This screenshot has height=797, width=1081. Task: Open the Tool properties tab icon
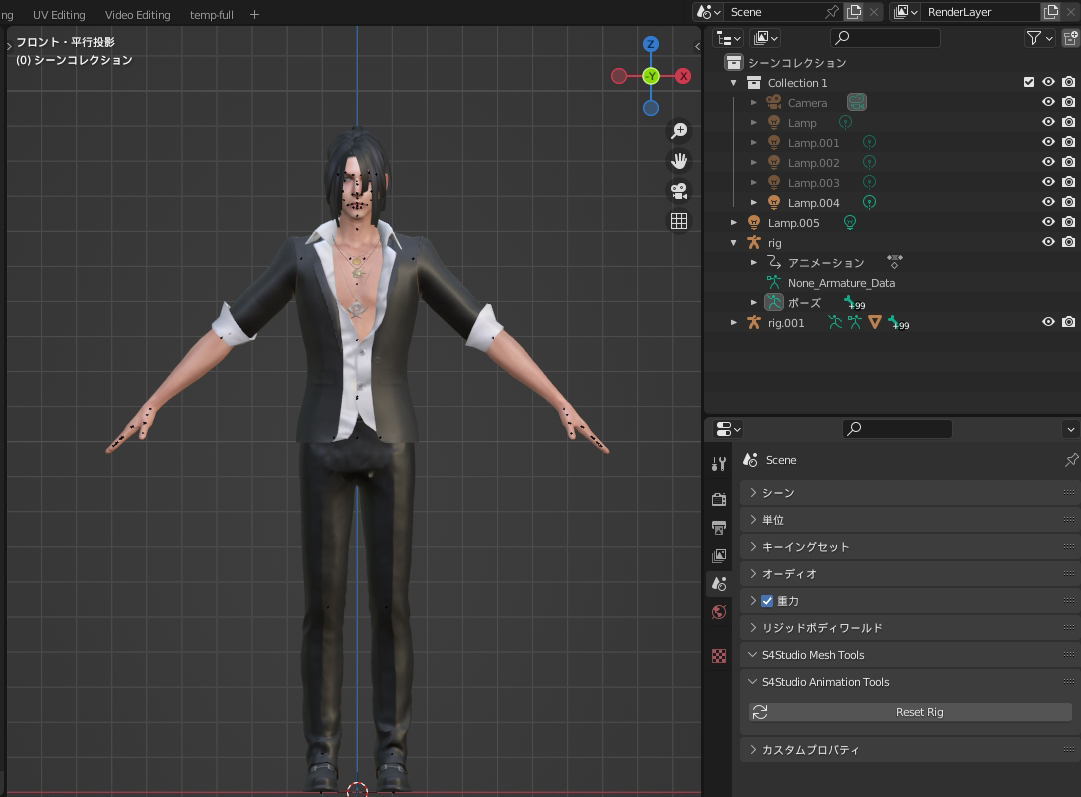tap(719, 464)
